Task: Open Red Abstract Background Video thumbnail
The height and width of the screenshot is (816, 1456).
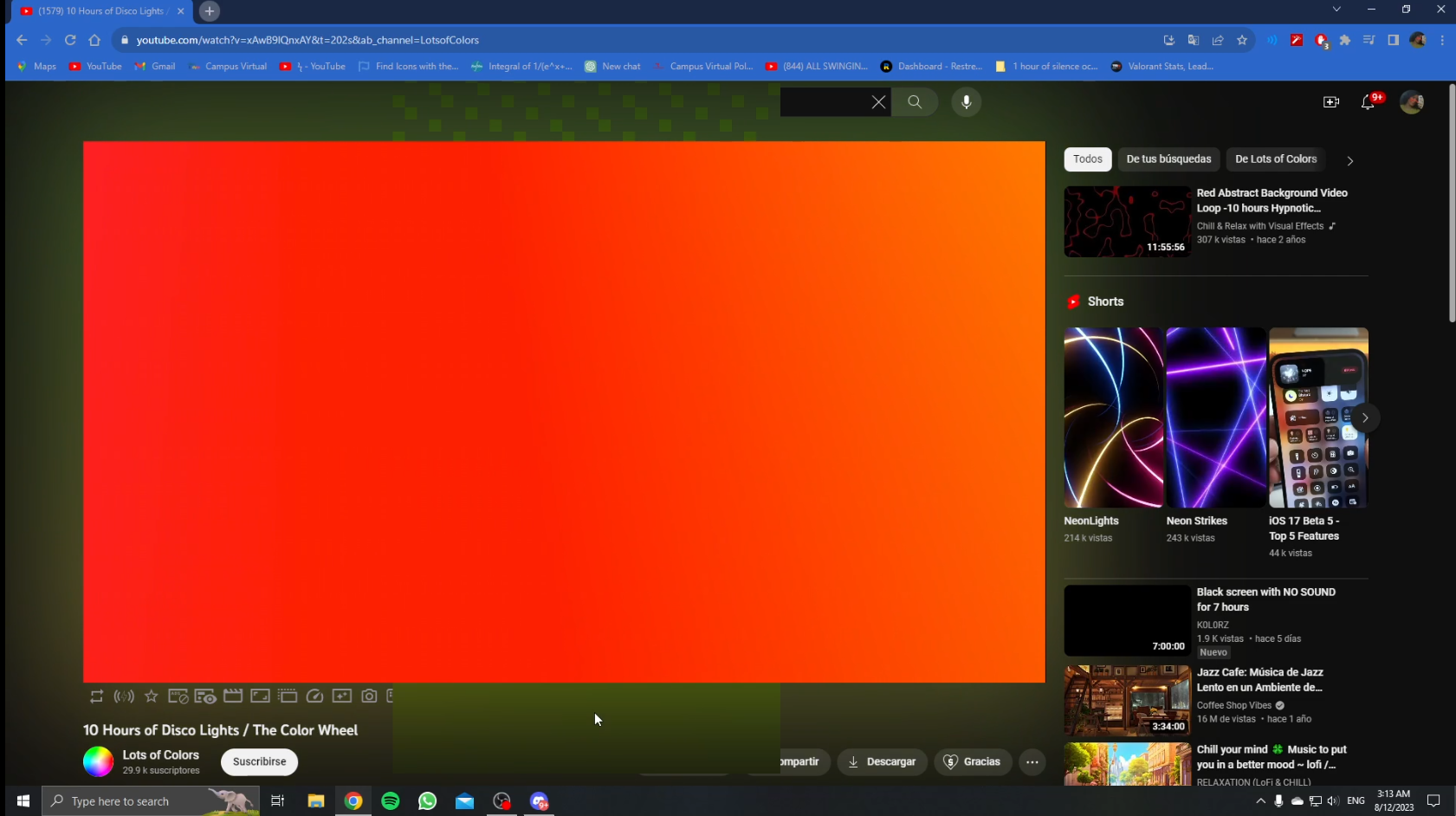Action: pos(1127,222)
